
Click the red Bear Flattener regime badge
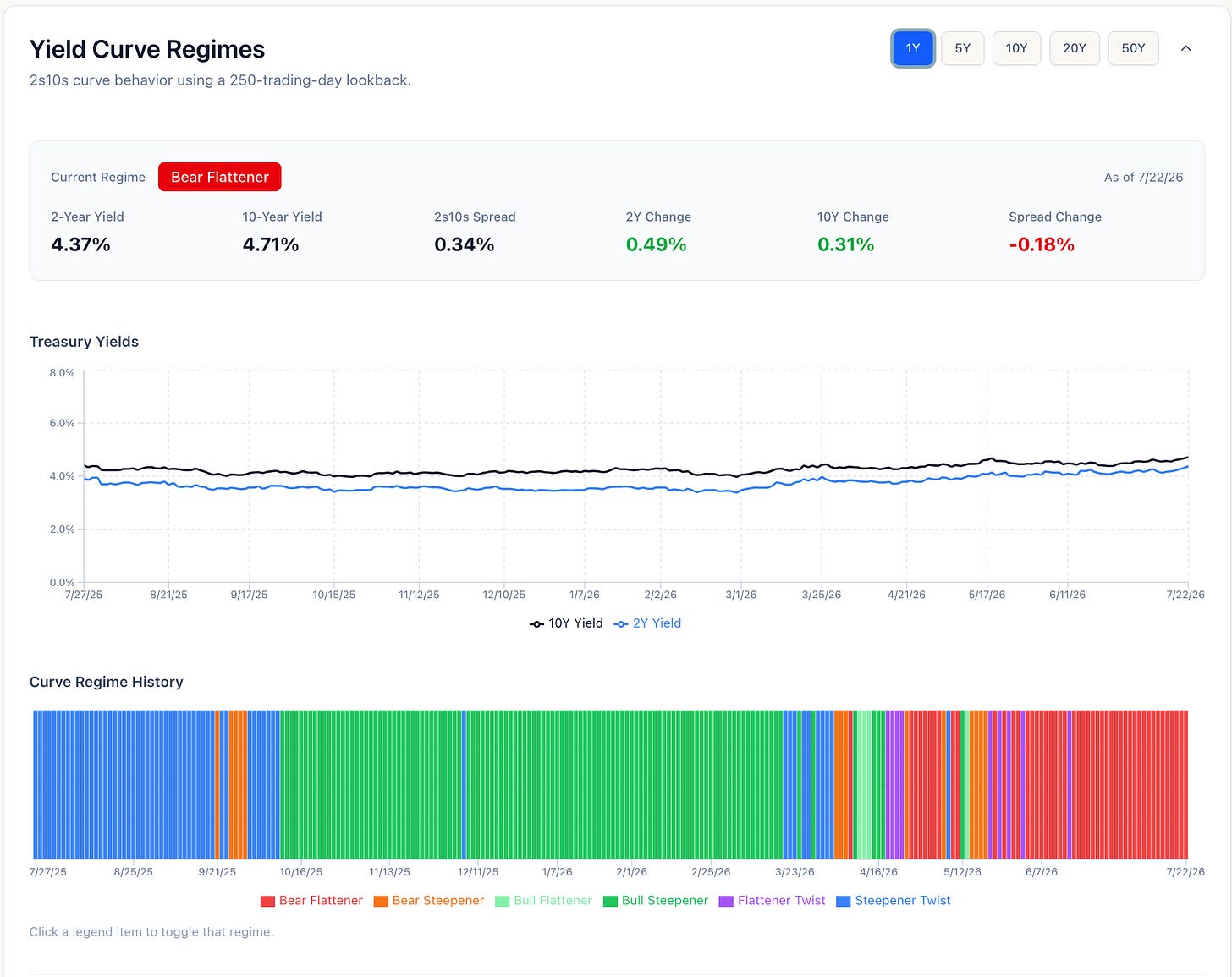click(220, 177)
